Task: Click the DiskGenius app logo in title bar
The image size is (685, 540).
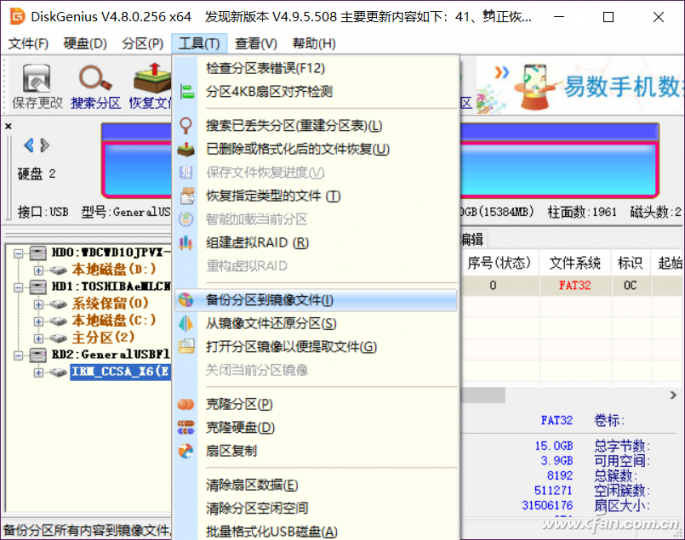Action: [17, 17]
